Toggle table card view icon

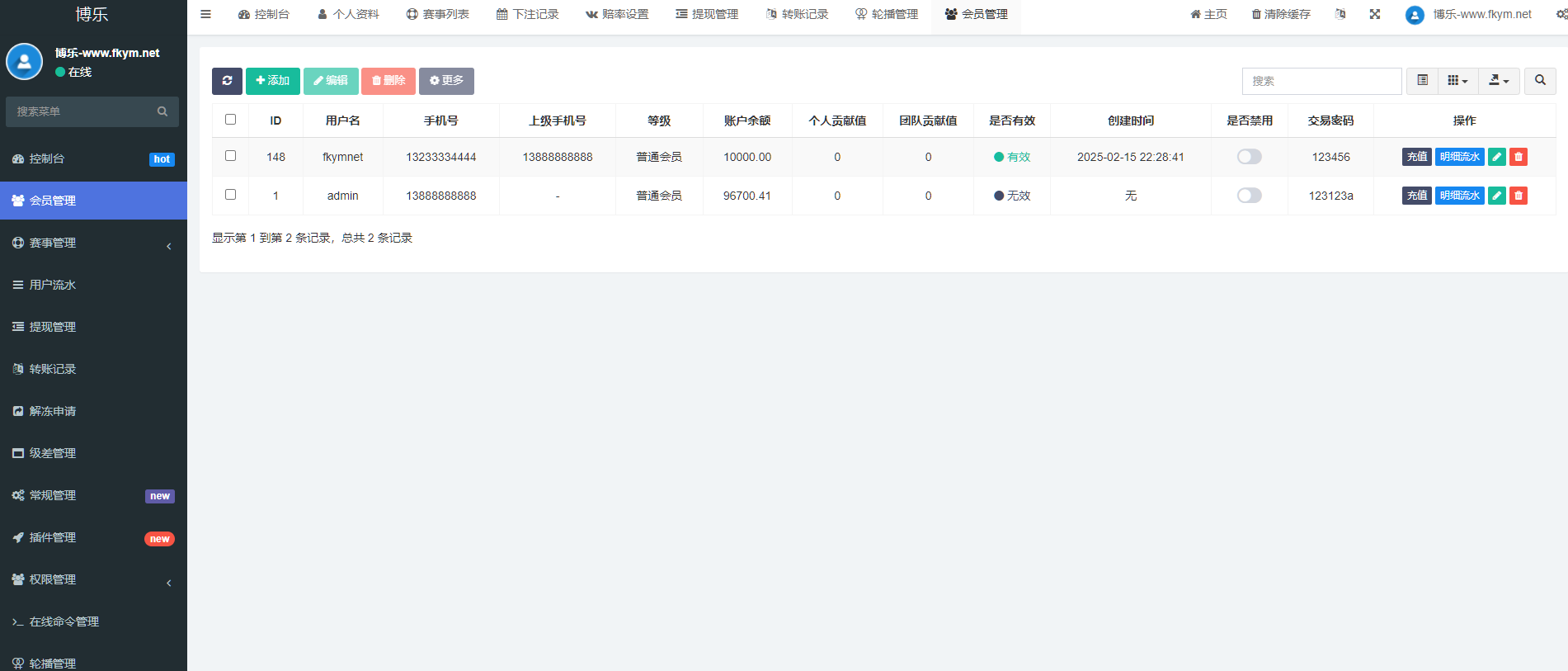1422,81
